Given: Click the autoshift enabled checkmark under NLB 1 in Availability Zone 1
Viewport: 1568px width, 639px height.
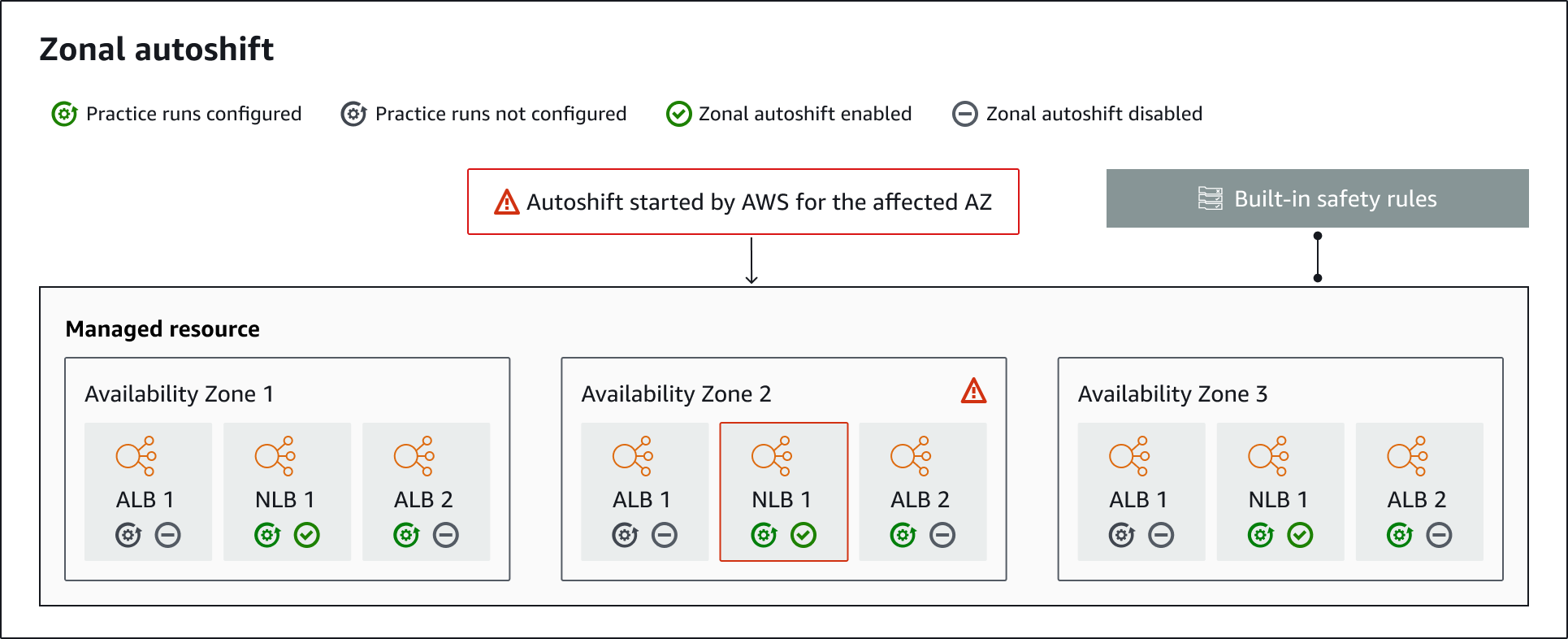Looking at the screenshot, I should (307, 535).
